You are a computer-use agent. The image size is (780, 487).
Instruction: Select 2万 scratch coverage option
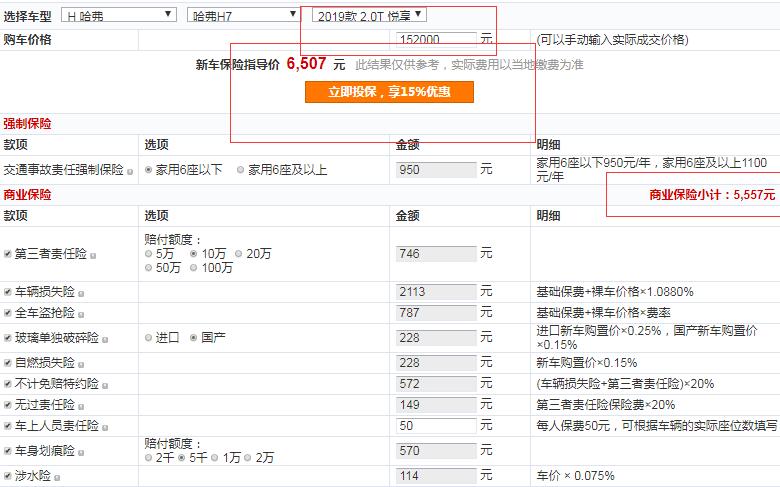248,458
